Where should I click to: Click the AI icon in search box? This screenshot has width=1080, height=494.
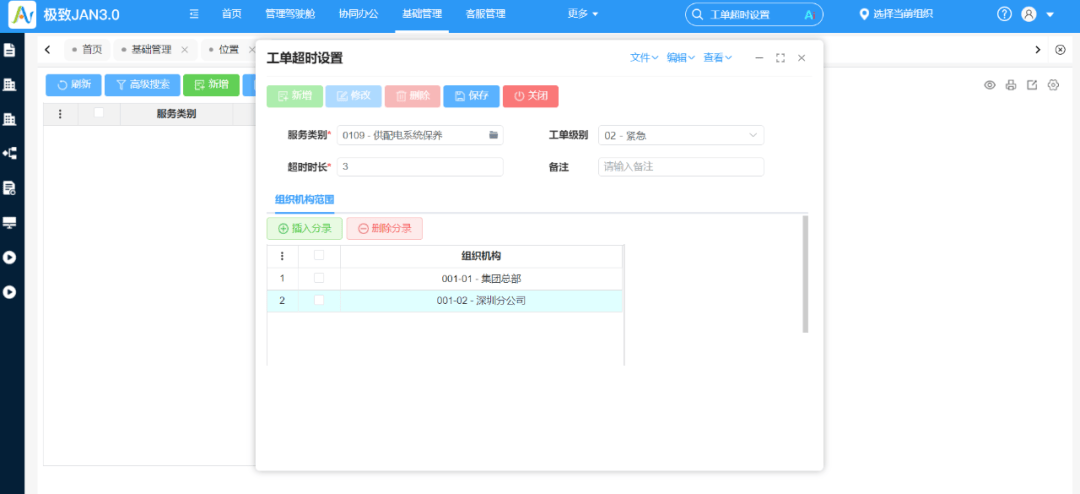click(809, 15)
